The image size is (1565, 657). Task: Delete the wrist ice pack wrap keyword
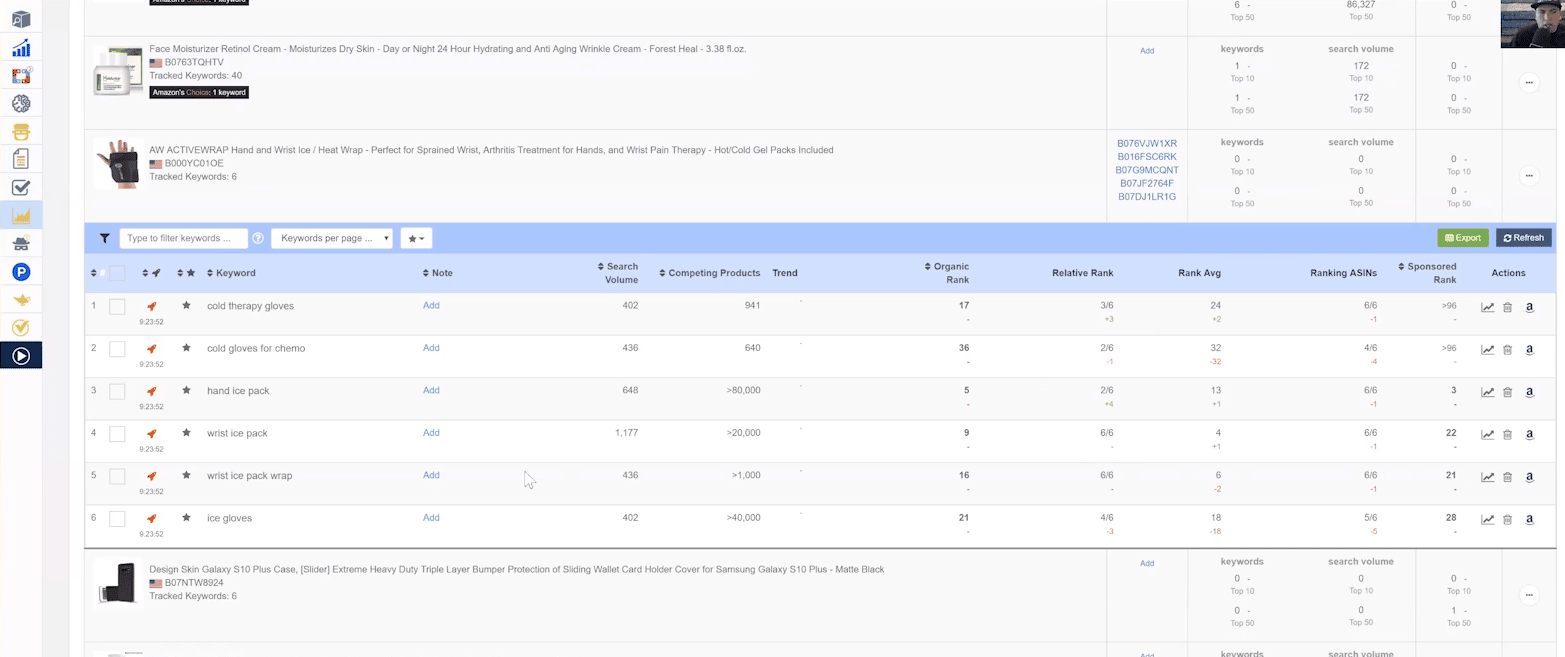(1508, 477)
